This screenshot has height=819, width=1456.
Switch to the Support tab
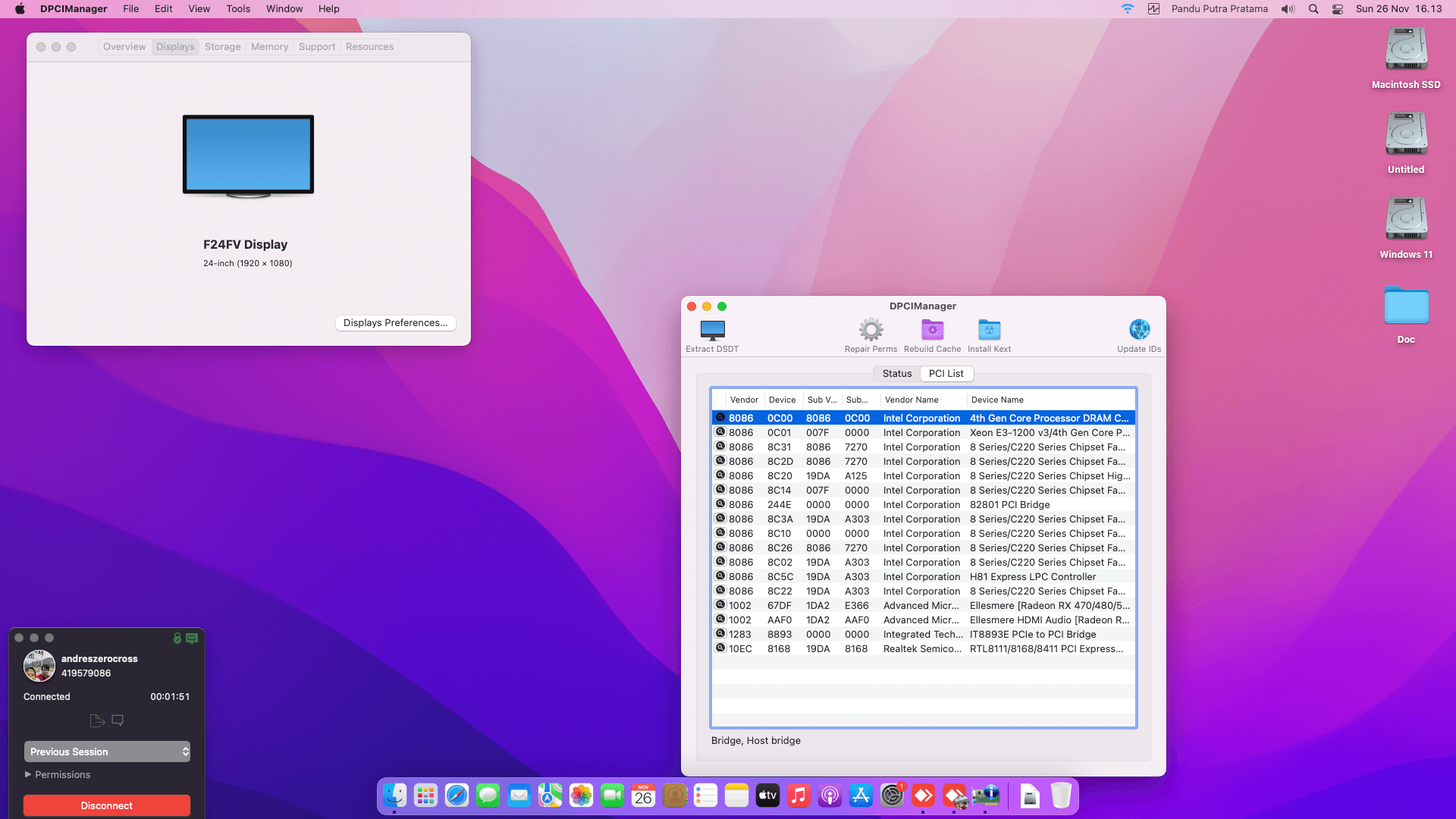pos(317,46)
